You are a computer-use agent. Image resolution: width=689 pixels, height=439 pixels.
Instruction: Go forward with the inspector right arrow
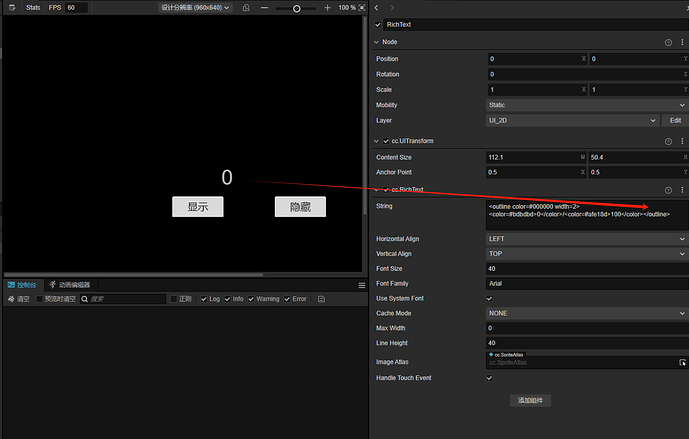tap(392, 7)
